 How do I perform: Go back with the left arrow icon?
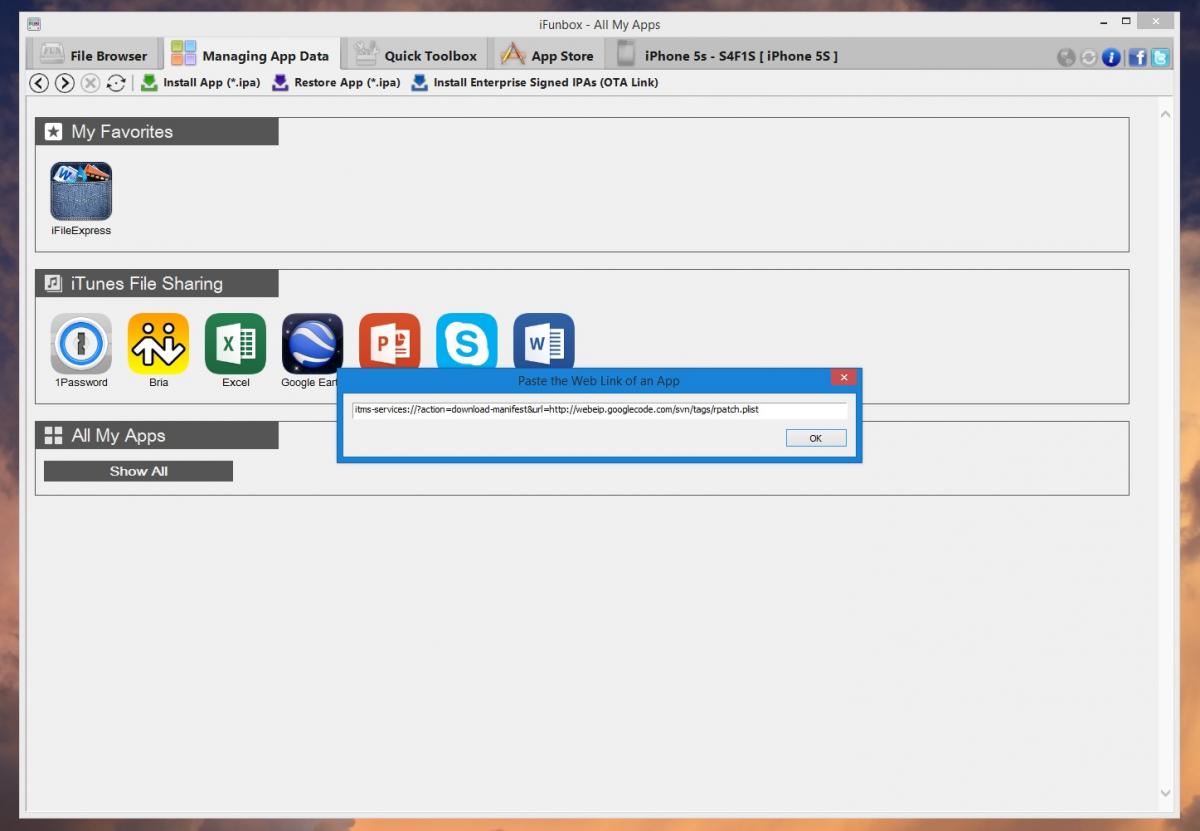point(39,83)
